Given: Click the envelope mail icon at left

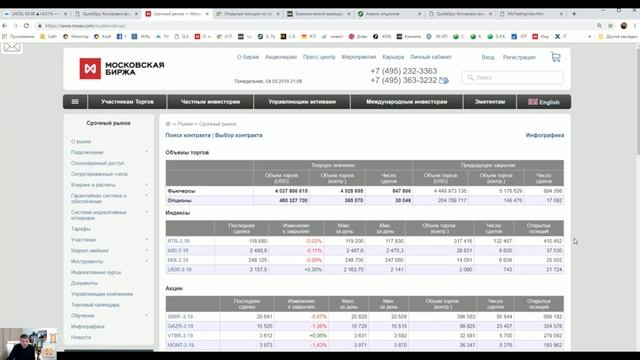Looking at the screenshot, I should click(11, 47).
